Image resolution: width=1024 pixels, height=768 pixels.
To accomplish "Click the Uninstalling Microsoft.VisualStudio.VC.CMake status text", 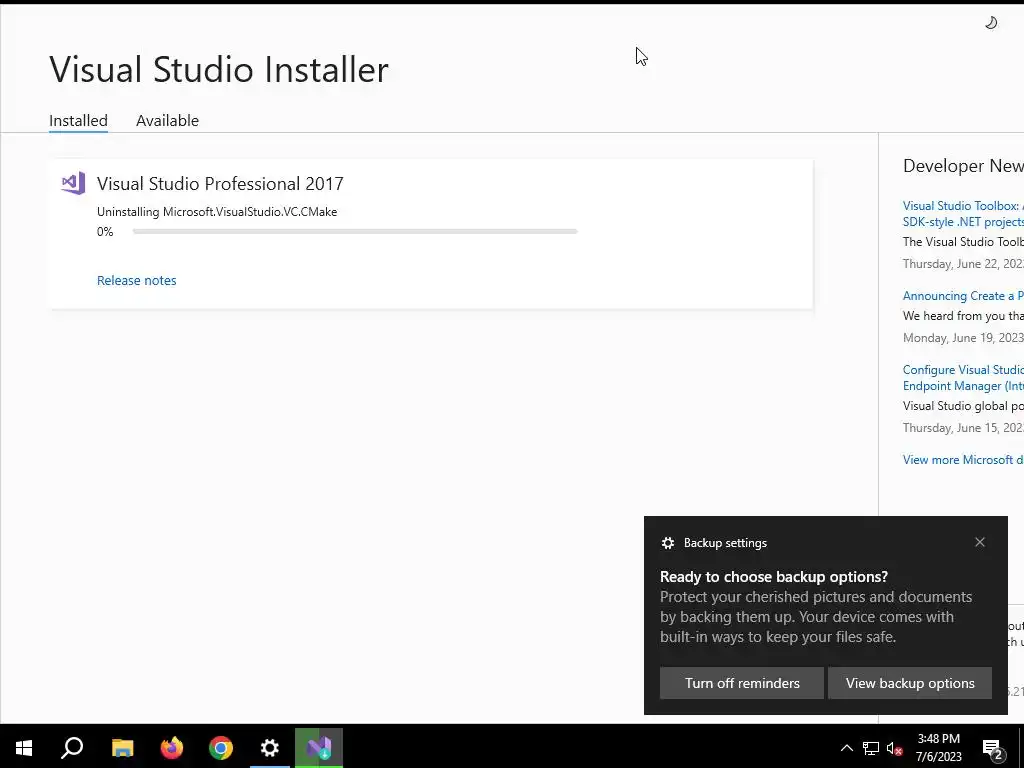I will [217, 212].
